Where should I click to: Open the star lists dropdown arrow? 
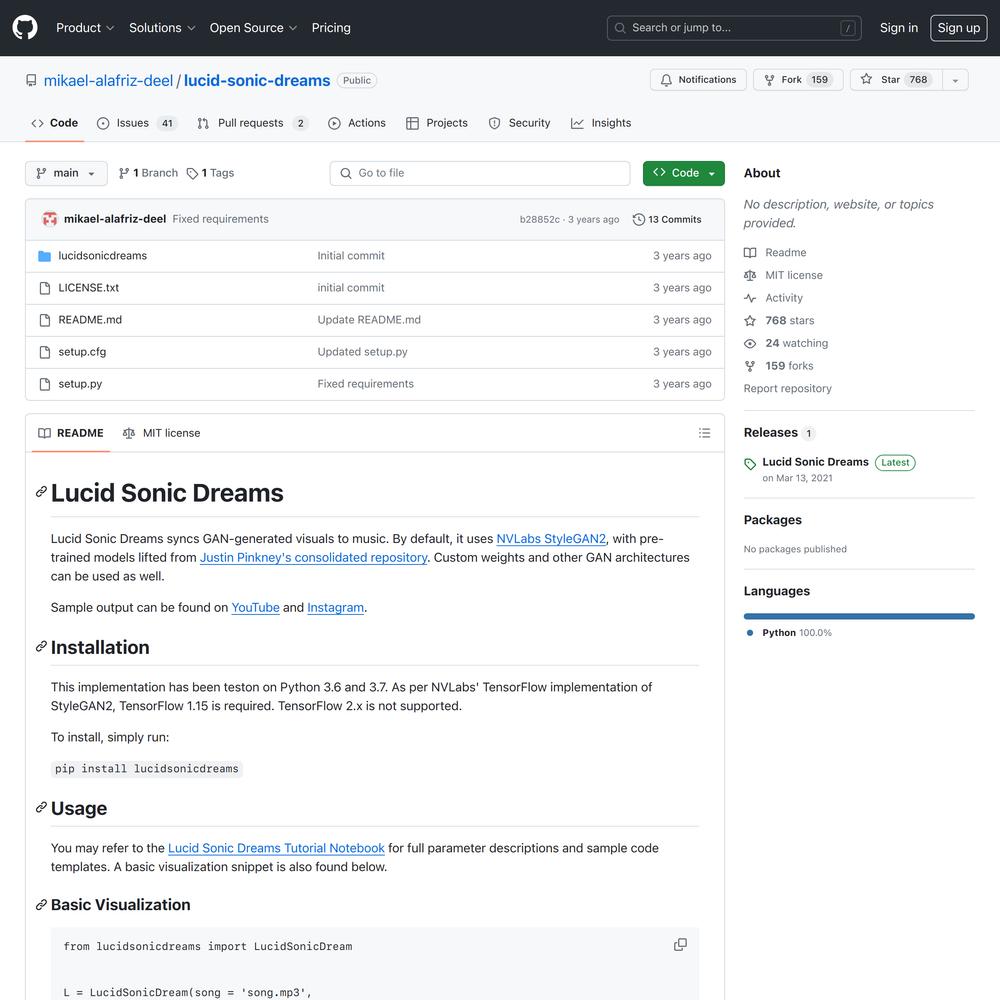click(x=955, y=80)
